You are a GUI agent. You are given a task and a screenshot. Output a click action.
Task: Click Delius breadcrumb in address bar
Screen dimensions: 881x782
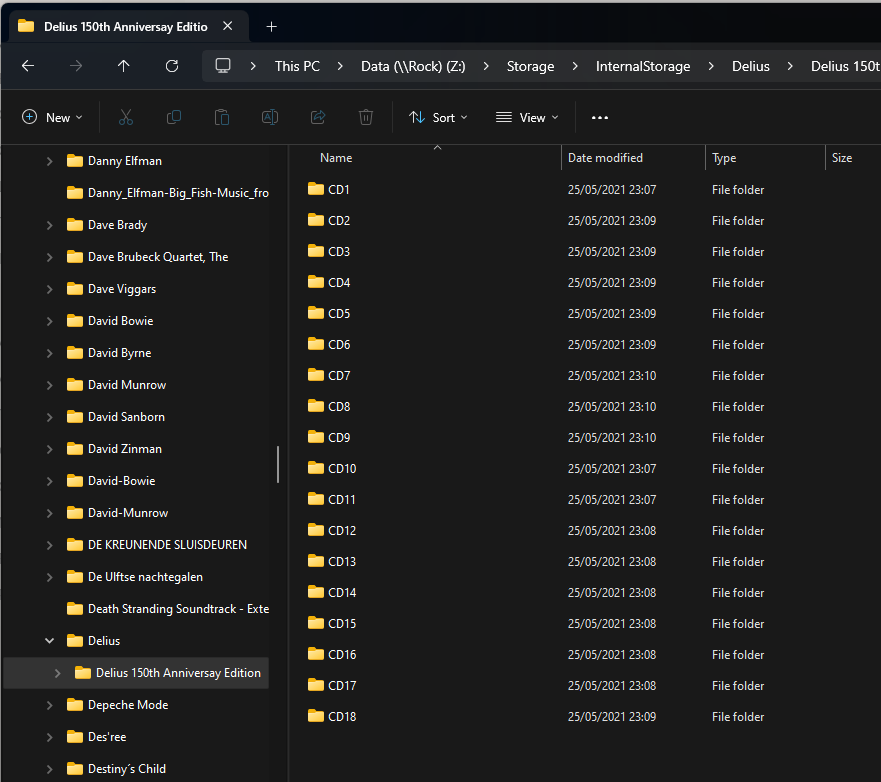click(751, 66)
